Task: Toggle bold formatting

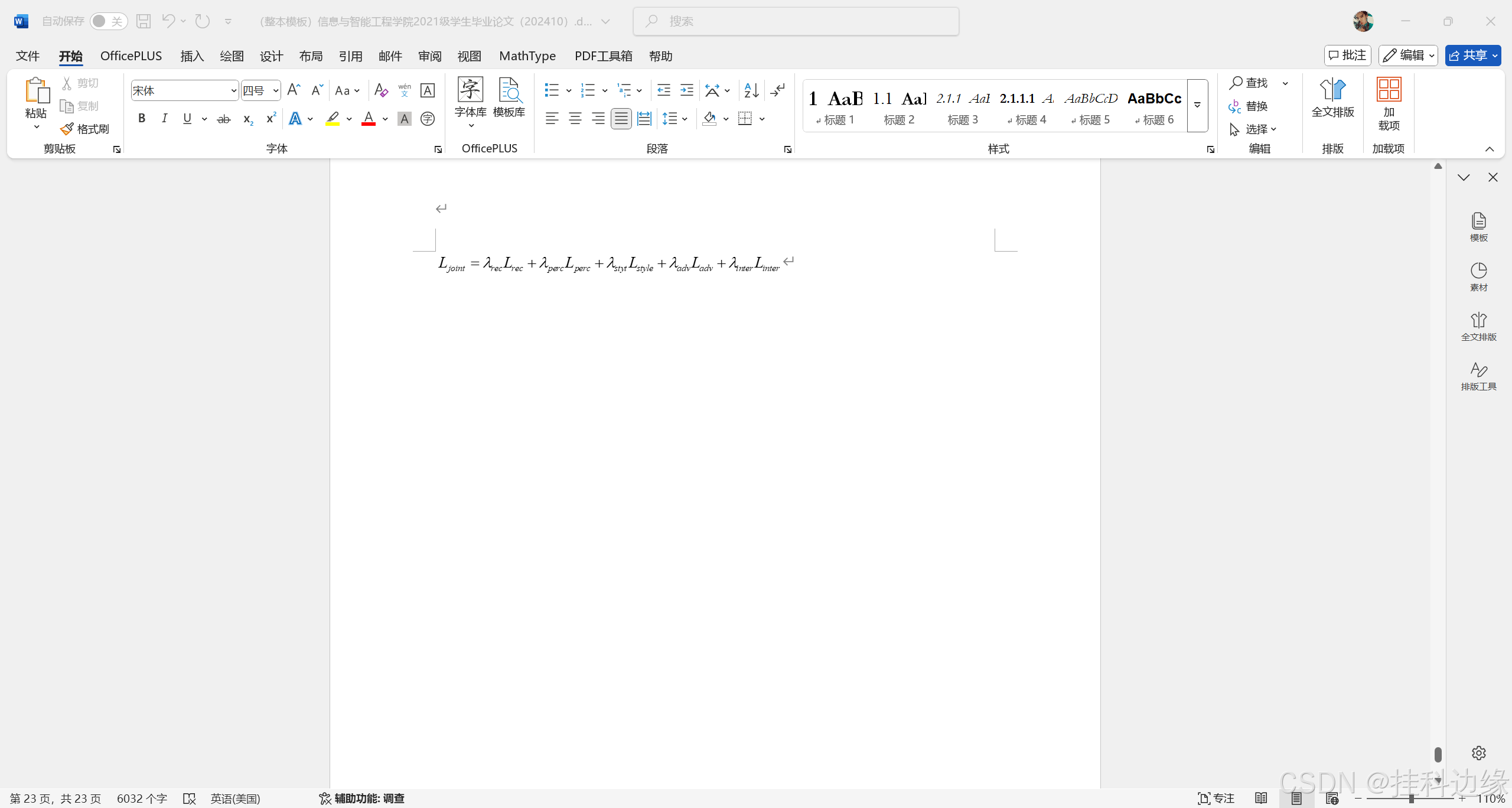Action: coord(142,119)
